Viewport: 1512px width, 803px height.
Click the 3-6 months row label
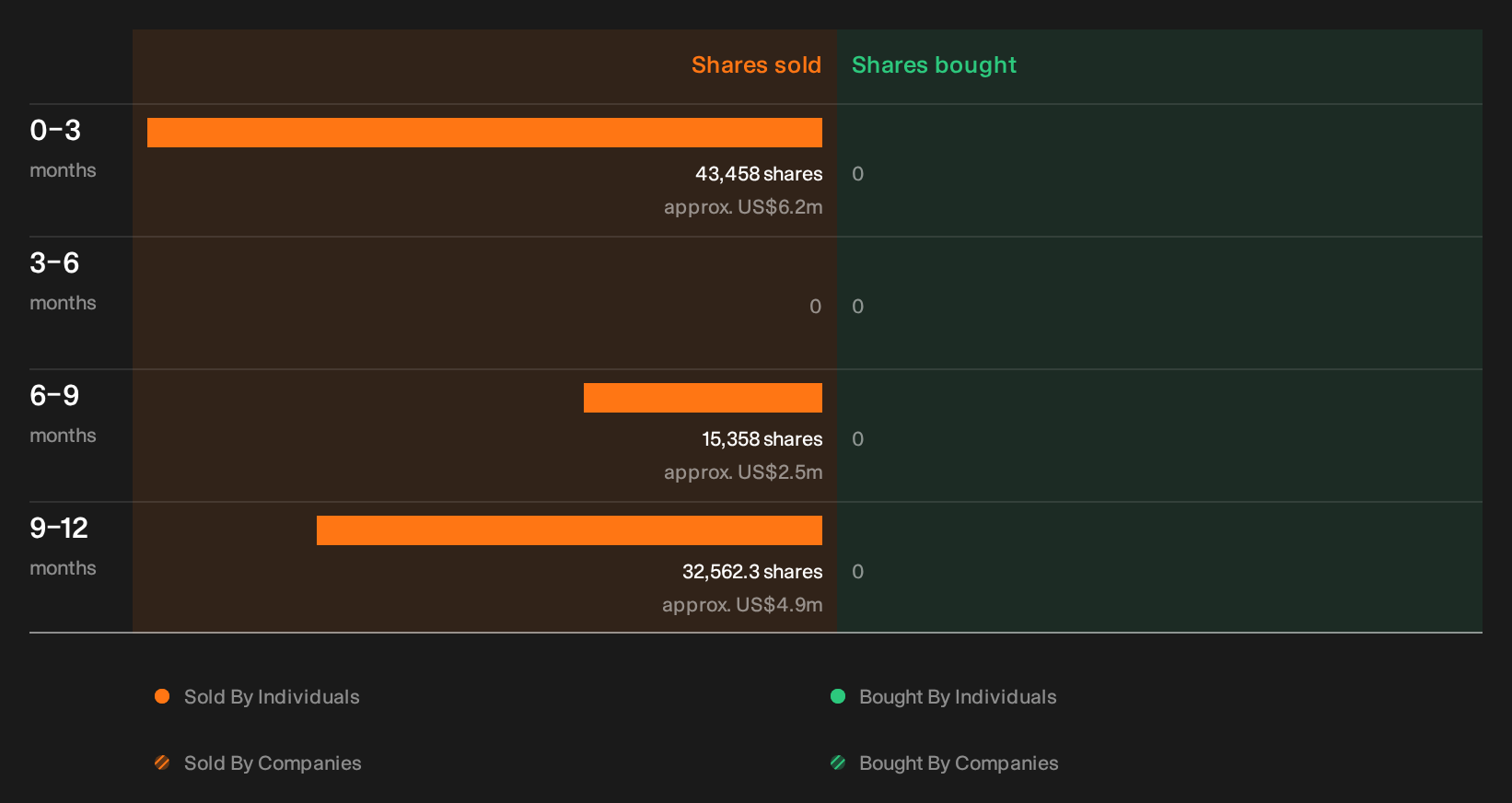coord(63,282)
